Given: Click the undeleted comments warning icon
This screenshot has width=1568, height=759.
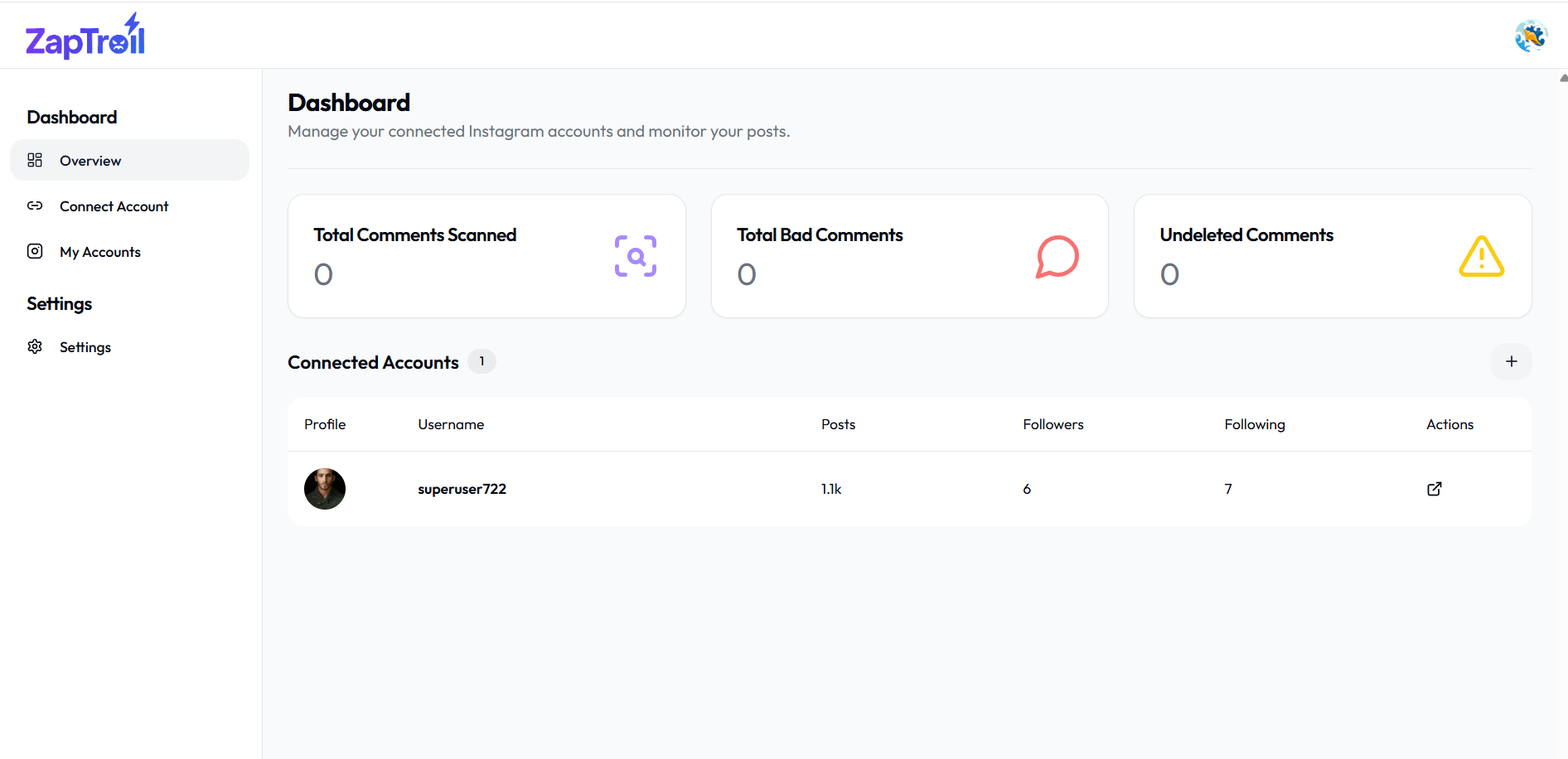Looking at the screenshot, I should coord(1481,256).
